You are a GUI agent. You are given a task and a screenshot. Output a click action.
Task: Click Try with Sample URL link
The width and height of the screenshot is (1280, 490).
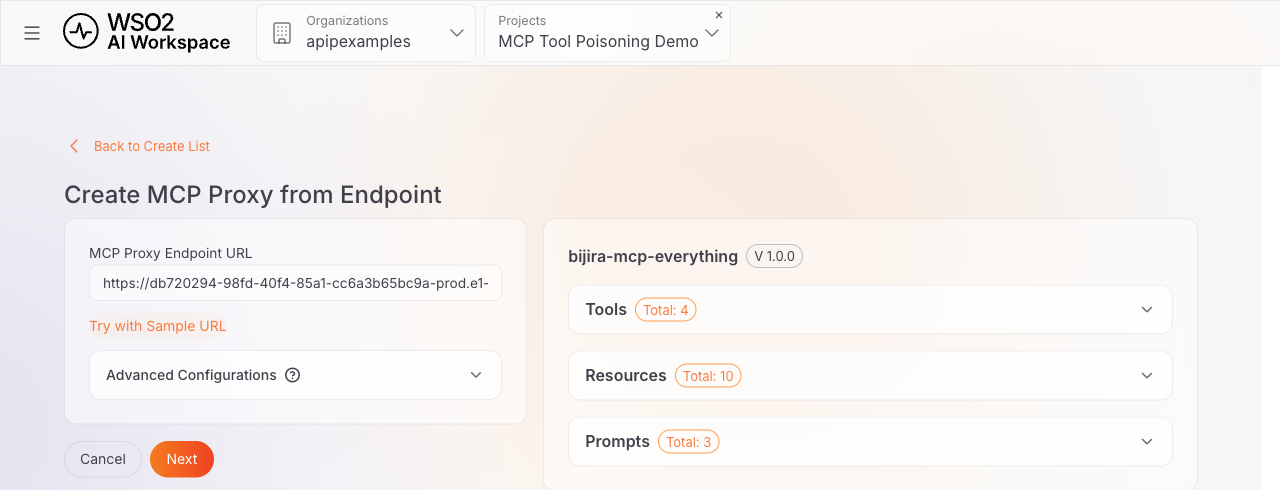pos(158,326)
